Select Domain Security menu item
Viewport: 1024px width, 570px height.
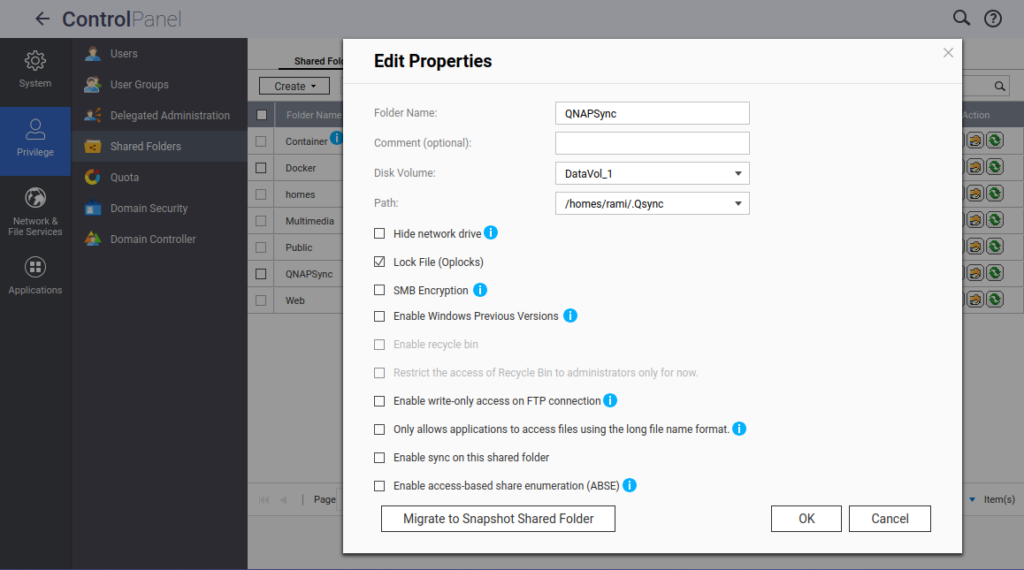click(148, 208)
